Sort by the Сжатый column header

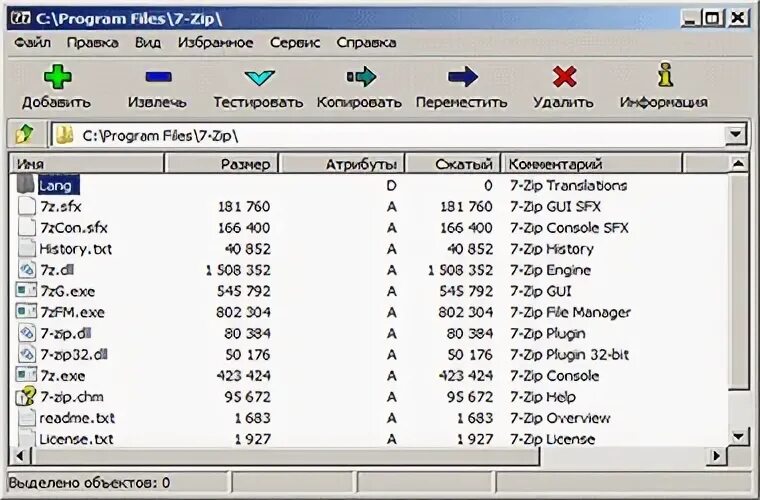[453, 164]
